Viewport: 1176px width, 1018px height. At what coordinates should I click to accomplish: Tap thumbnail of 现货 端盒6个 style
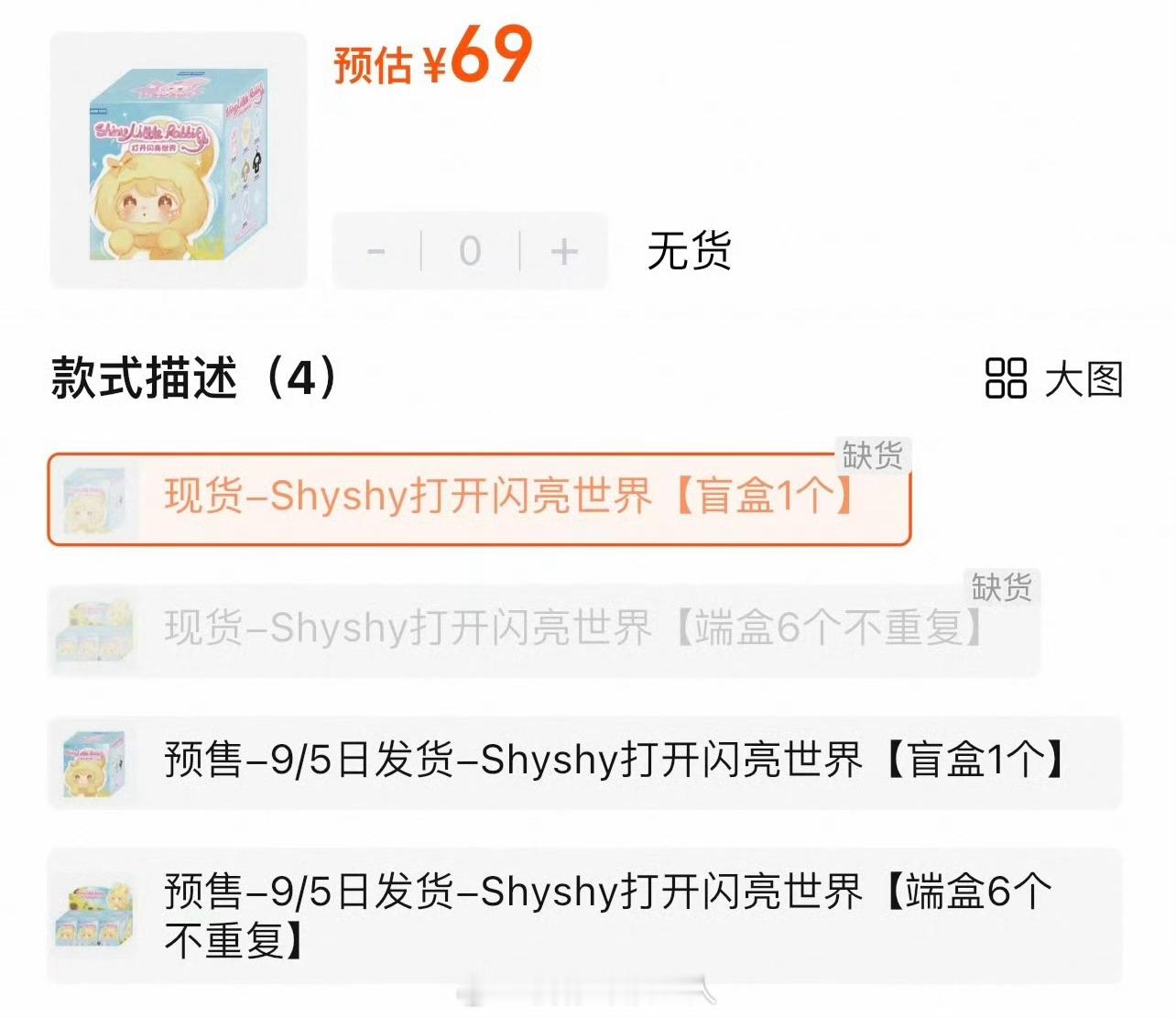click(95, 630)
